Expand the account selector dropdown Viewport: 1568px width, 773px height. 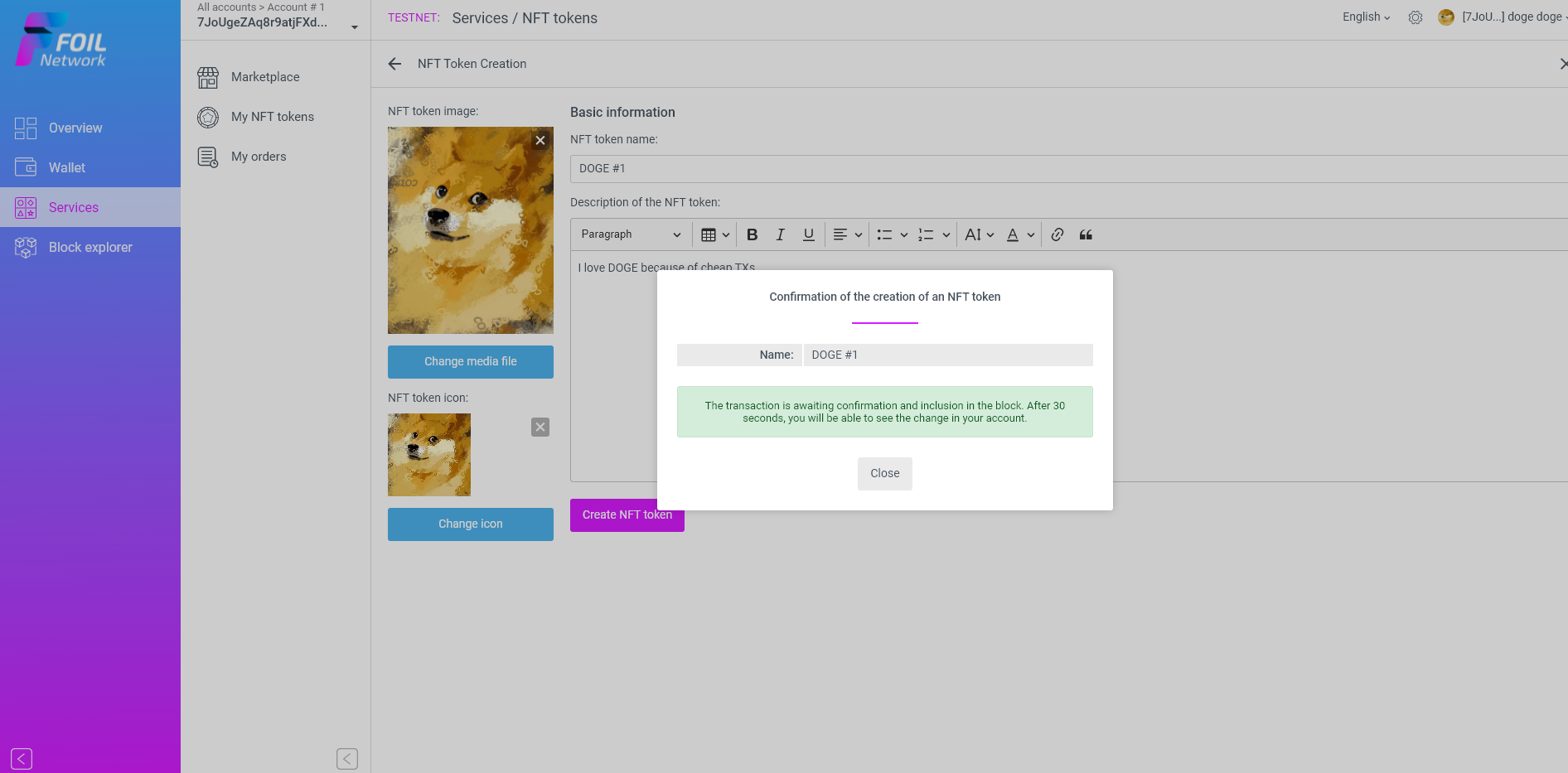[355, 27]
